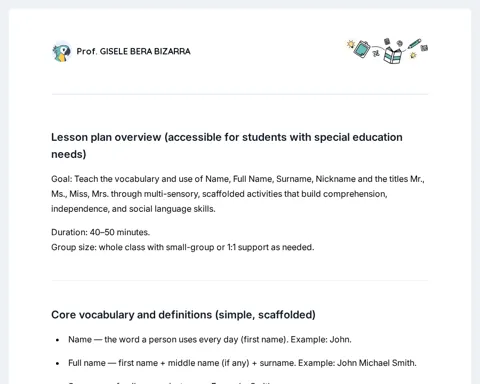480x384 pixels.
Task: Click the teal notebook illustration in header
Action: click(x=362, y=49)
